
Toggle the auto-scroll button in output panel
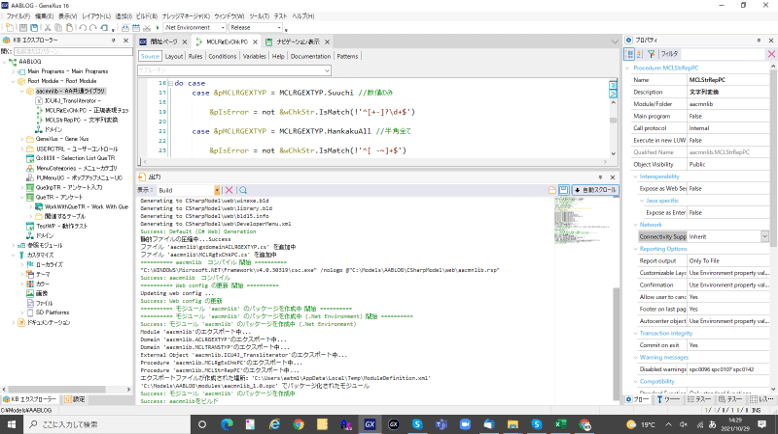595,190
